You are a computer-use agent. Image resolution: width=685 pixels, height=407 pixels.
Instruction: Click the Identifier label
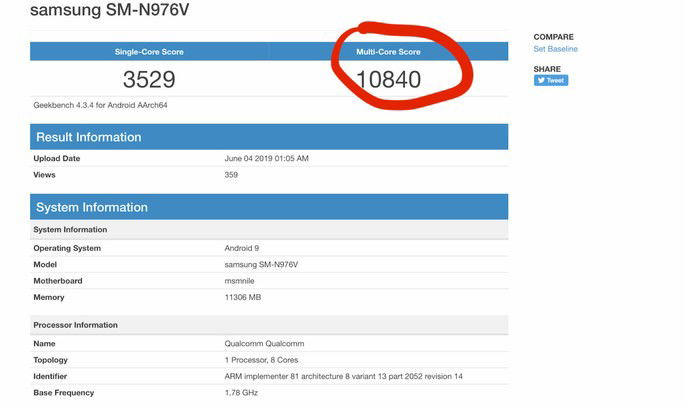[x=50, y=376]
